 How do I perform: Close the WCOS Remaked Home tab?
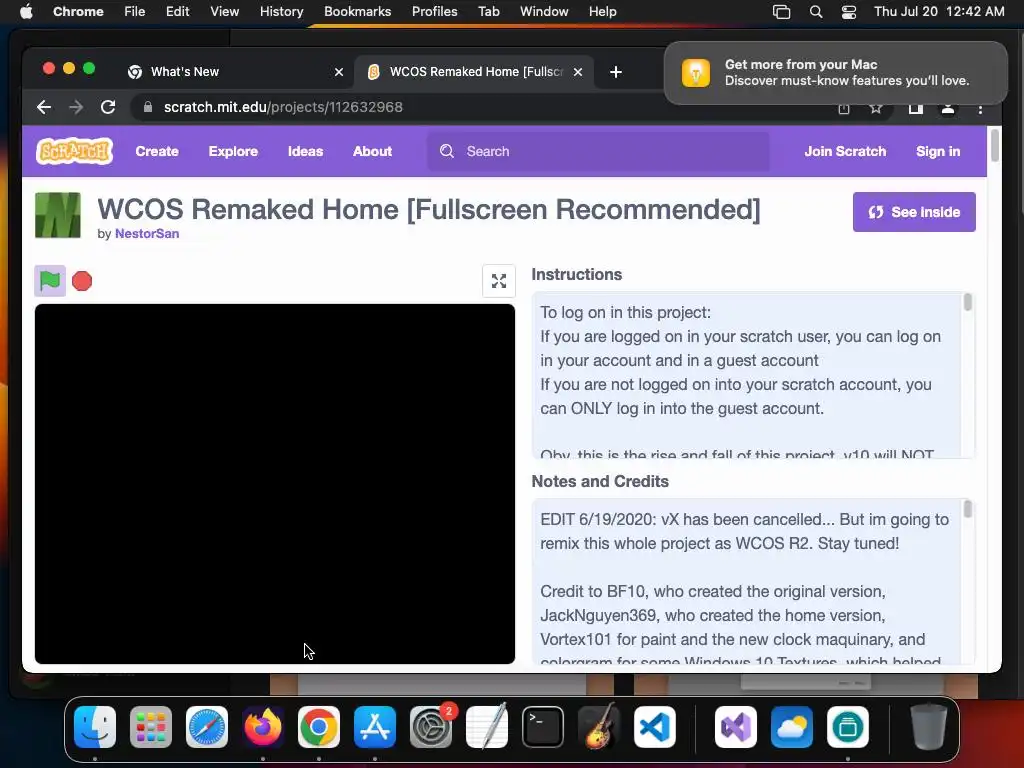click(578, 72)
